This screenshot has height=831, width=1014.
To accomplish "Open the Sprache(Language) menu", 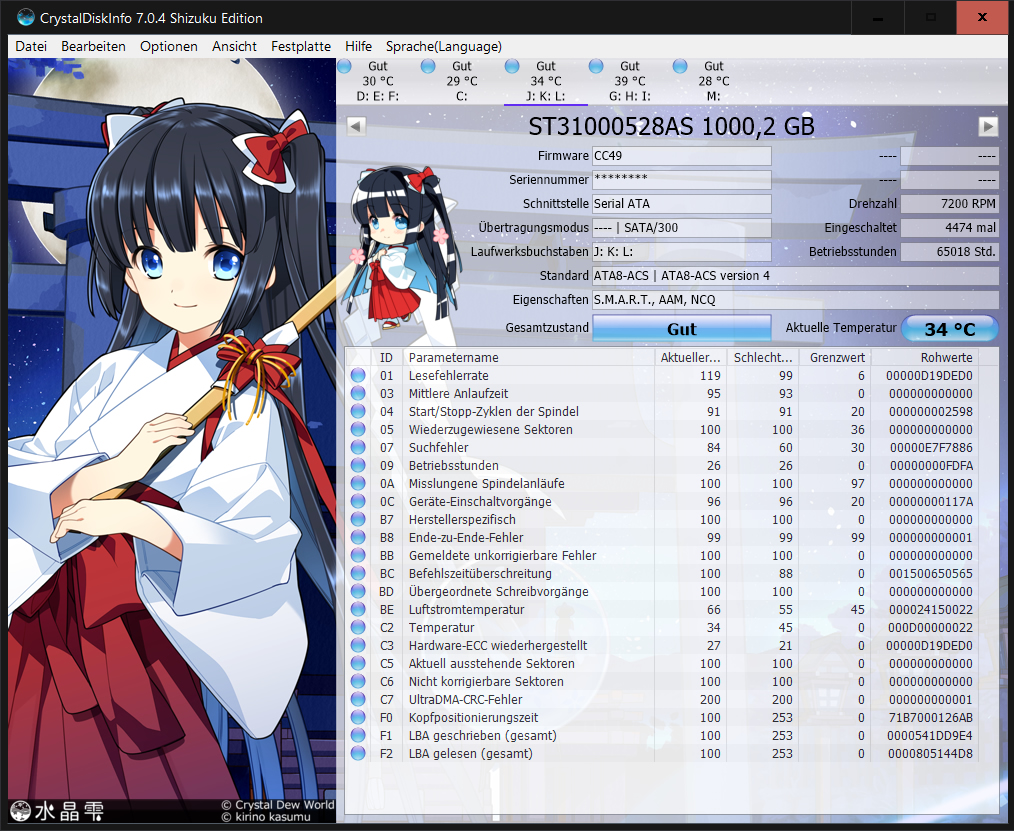I will (x=444, y=46).
